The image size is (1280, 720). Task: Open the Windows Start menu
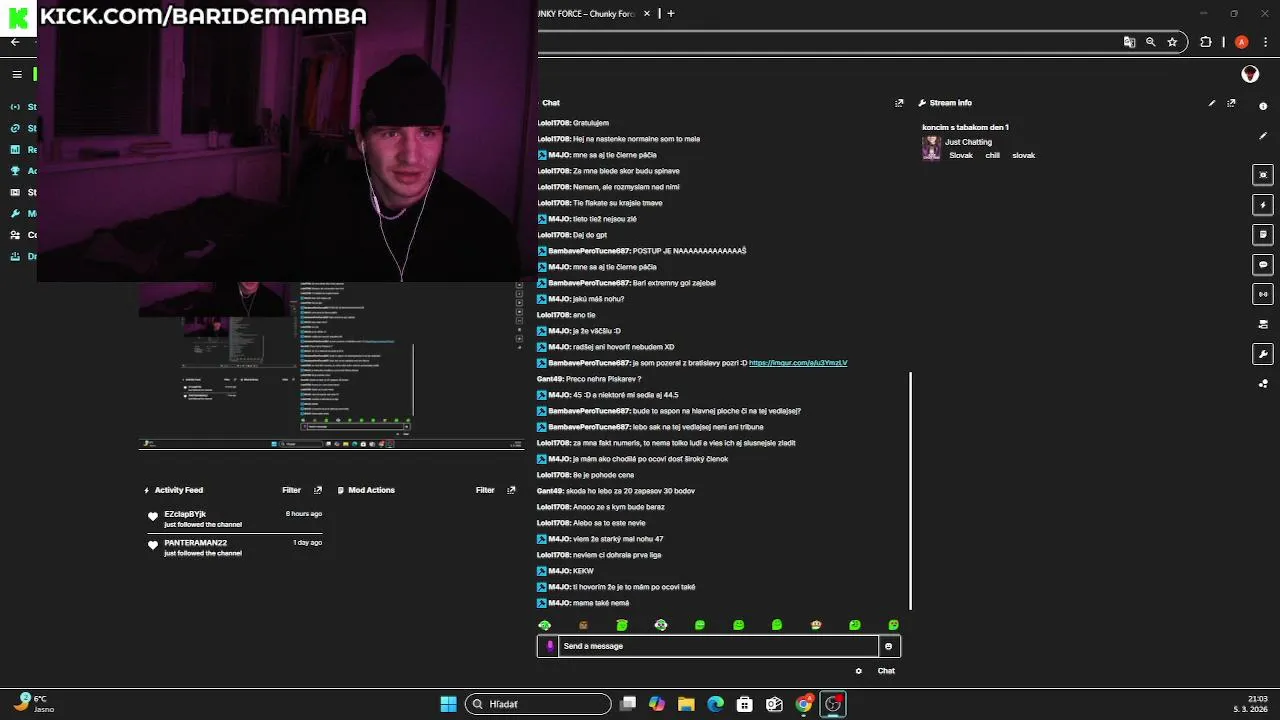448,704
